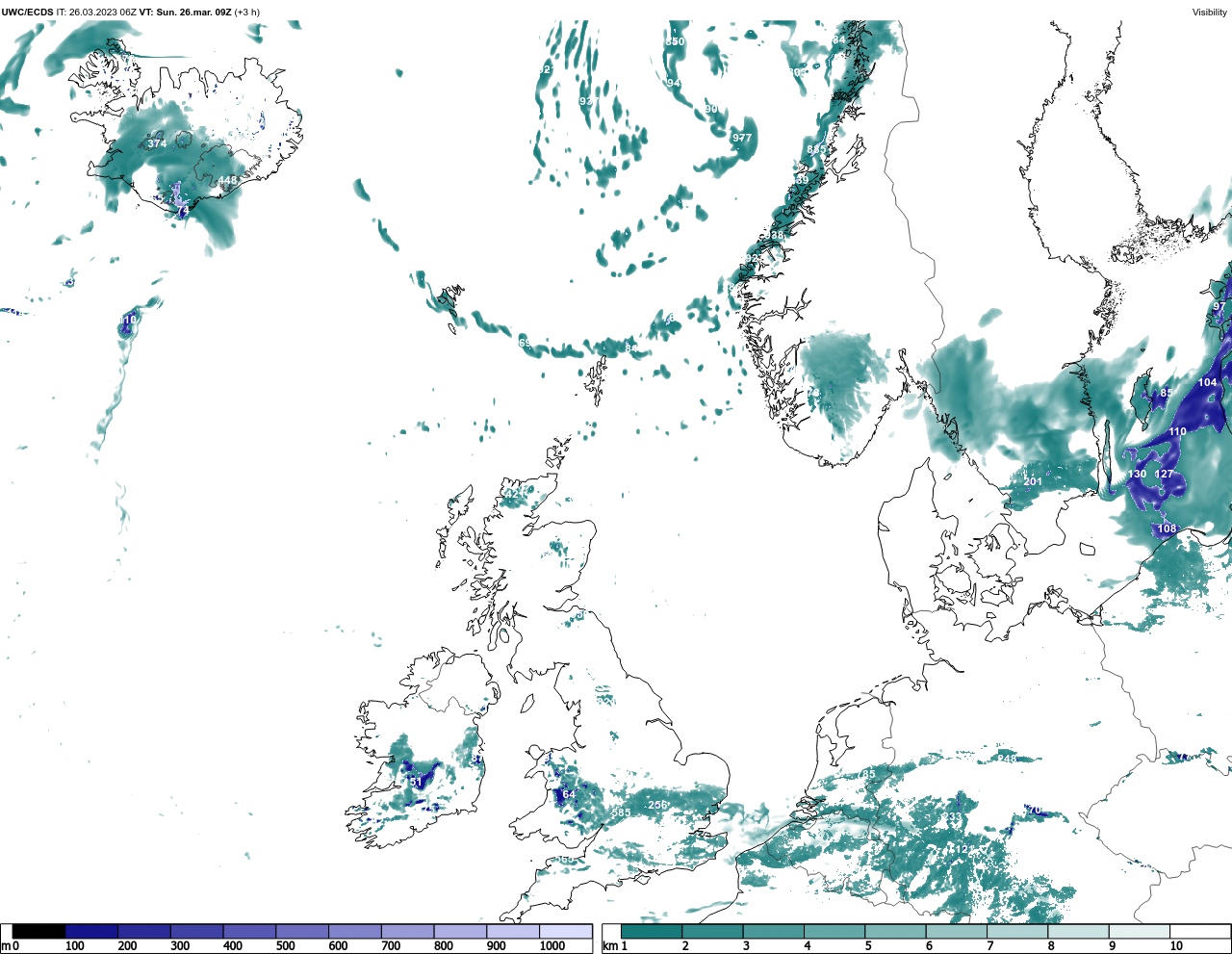1232x954 pixels.
Task: Click the '256' value over southern England
Action: 657,805
